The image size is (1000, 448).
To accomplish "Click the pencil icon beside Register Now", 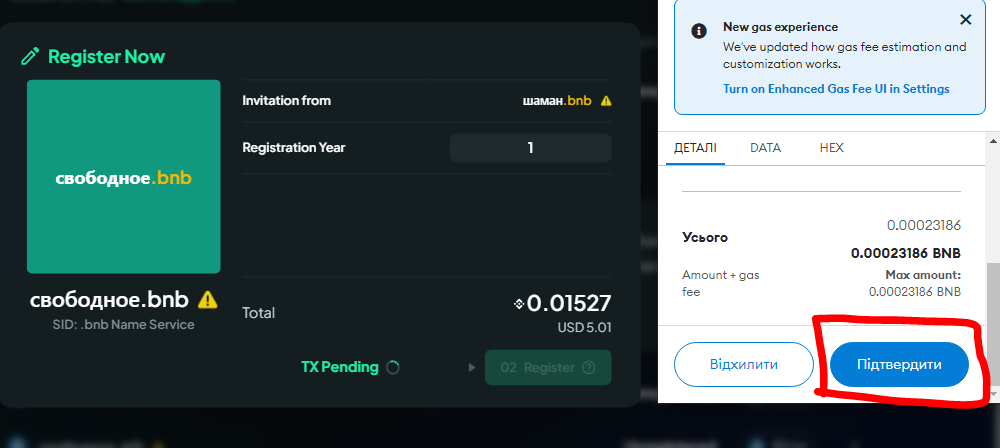I will (30, 56).
